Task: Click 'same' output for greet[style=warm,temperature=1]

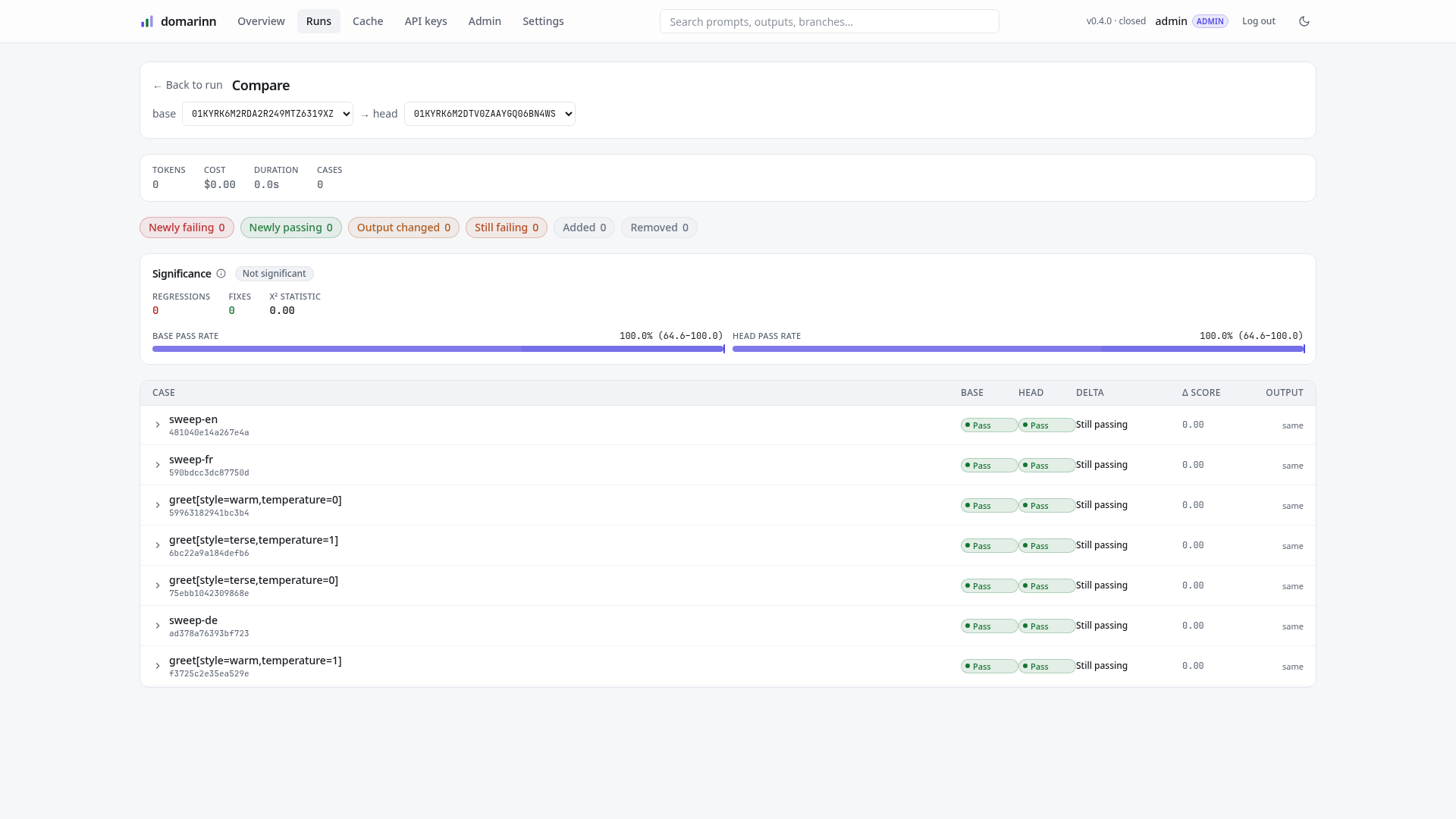Action: pos(1292,667)
